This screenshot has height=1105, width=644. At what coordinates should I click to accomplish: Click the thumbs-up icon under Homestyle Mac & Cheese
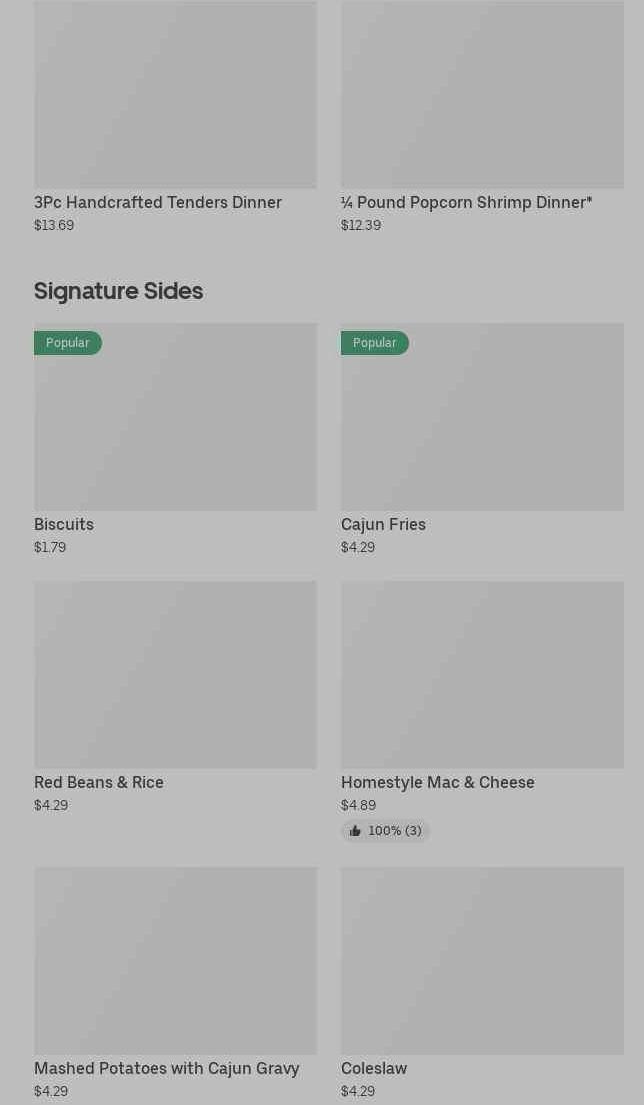click(355, 831)
